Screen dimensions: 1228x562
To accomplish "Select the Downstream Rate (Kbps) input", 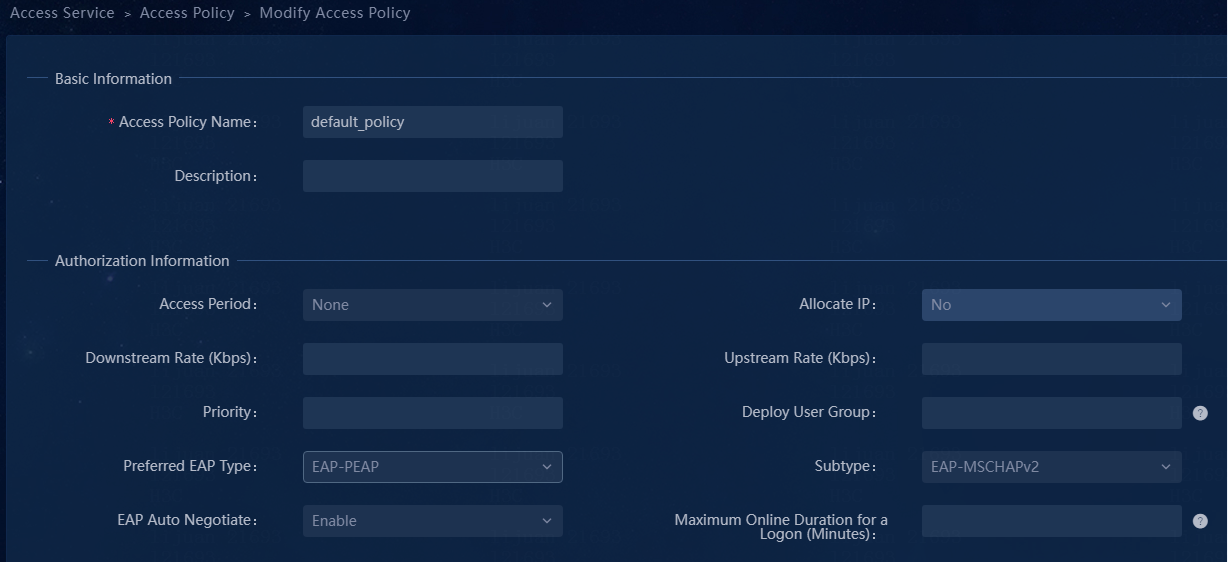I will pos(433,359).
